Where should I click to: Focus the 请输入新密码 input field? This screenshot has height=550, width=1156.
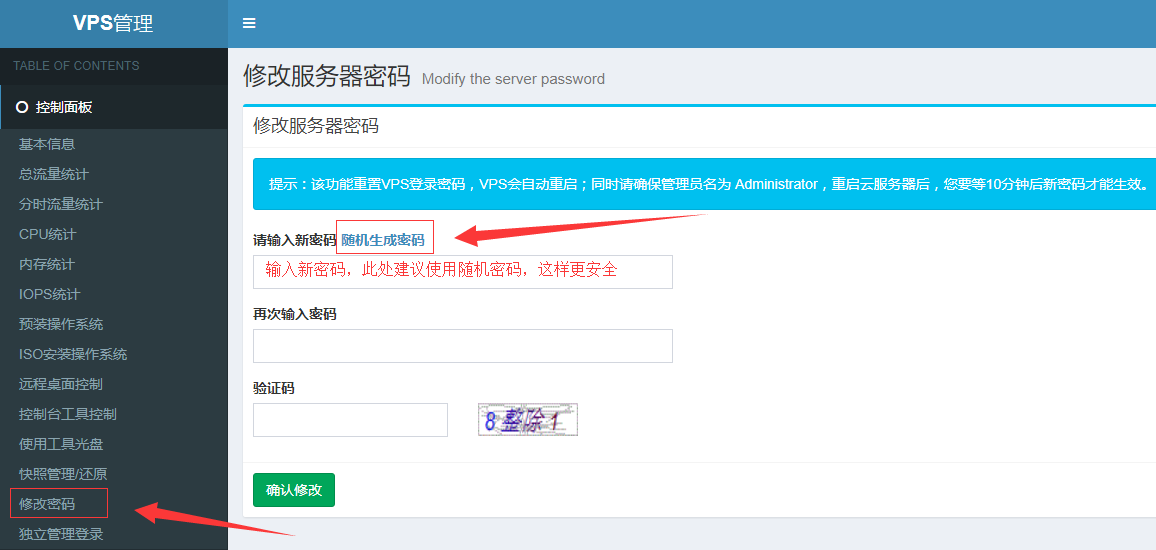coord(463,272)
